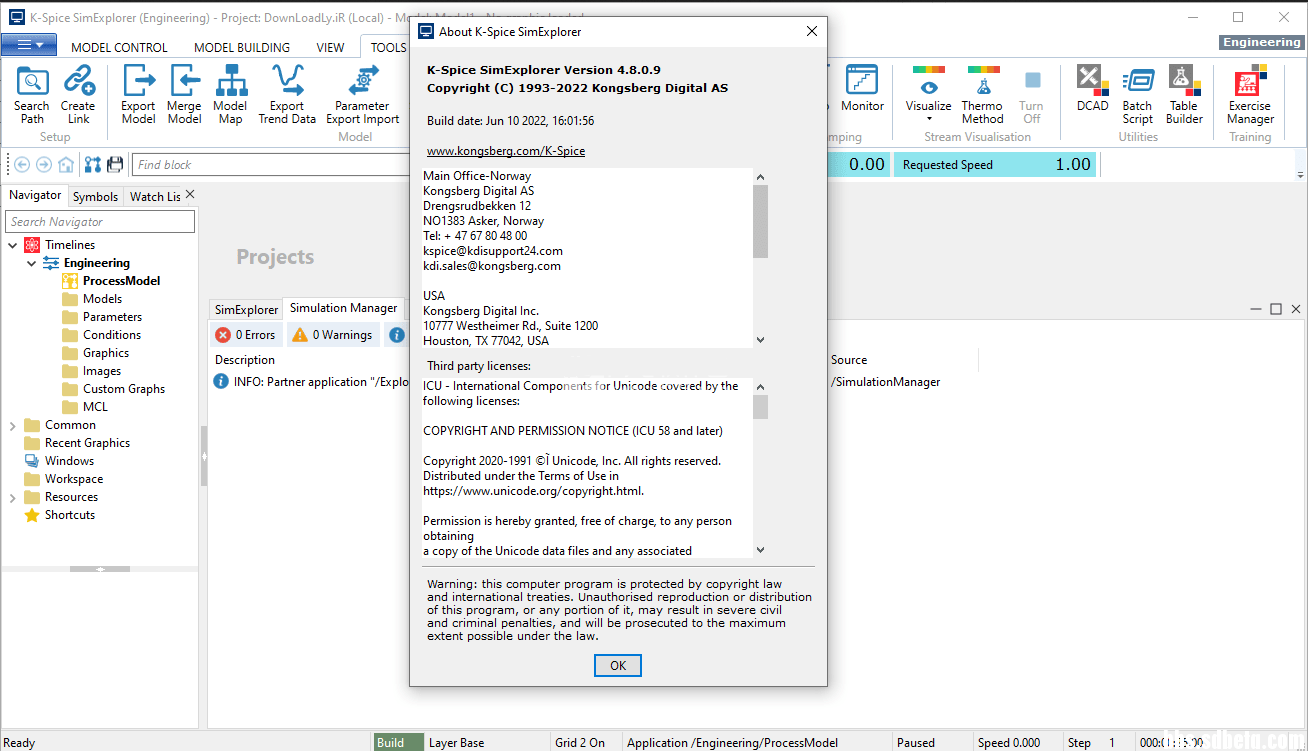Click the connection routing icon beside Home

[x=93, y=164]
